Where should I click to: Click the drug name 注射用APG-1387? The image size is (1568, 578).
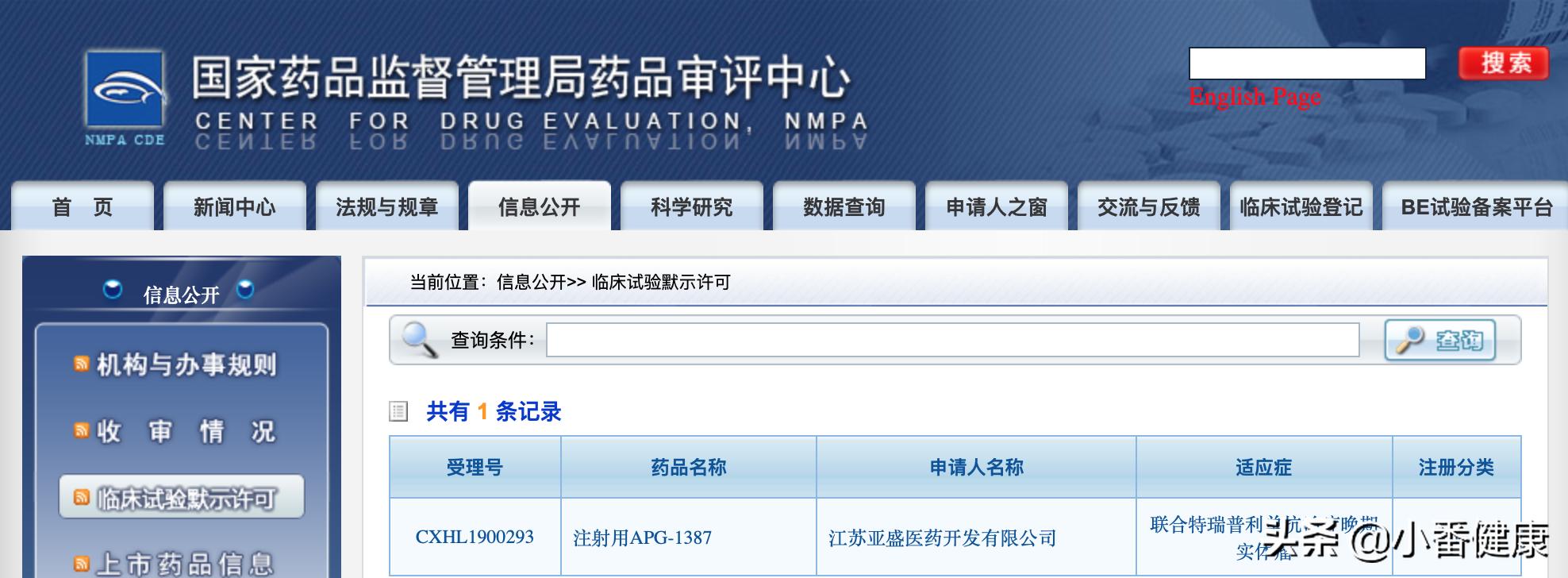coord(642,538)
